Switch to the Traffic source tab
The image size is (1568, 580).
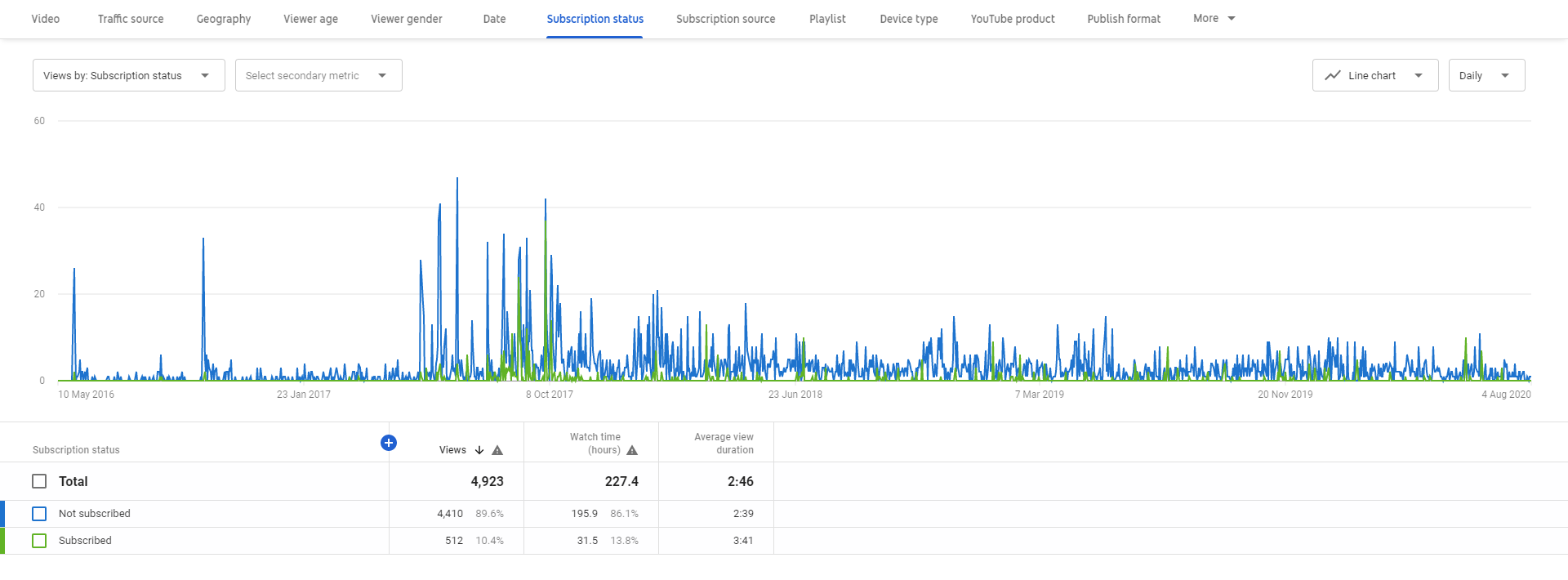(x=131, y=19)
